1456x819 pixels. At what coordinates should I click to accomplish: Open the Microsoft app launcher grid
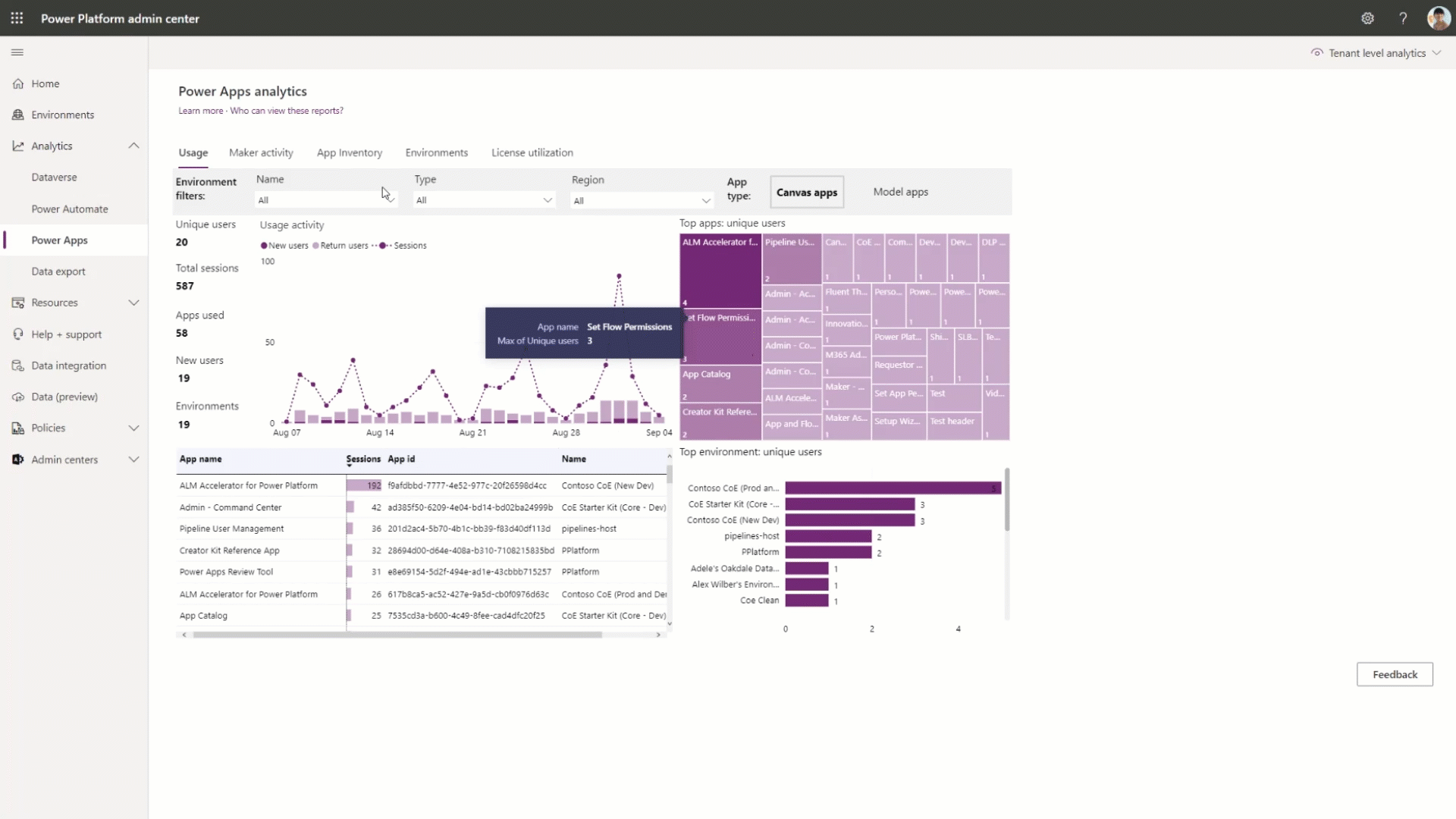[x=17, y=18]
